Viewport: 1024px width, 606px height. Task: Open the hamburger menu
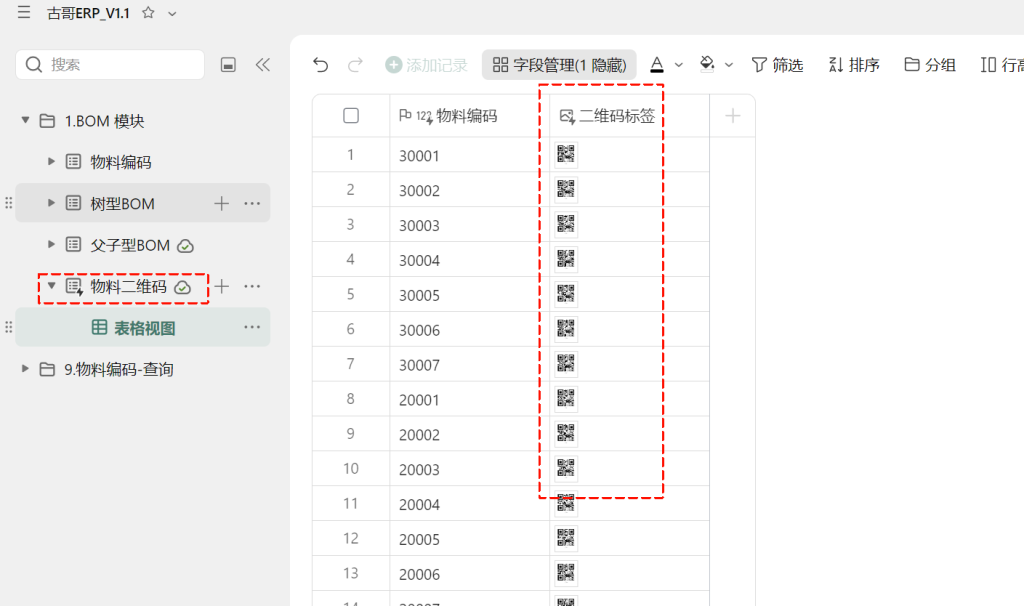click(24, 12)
